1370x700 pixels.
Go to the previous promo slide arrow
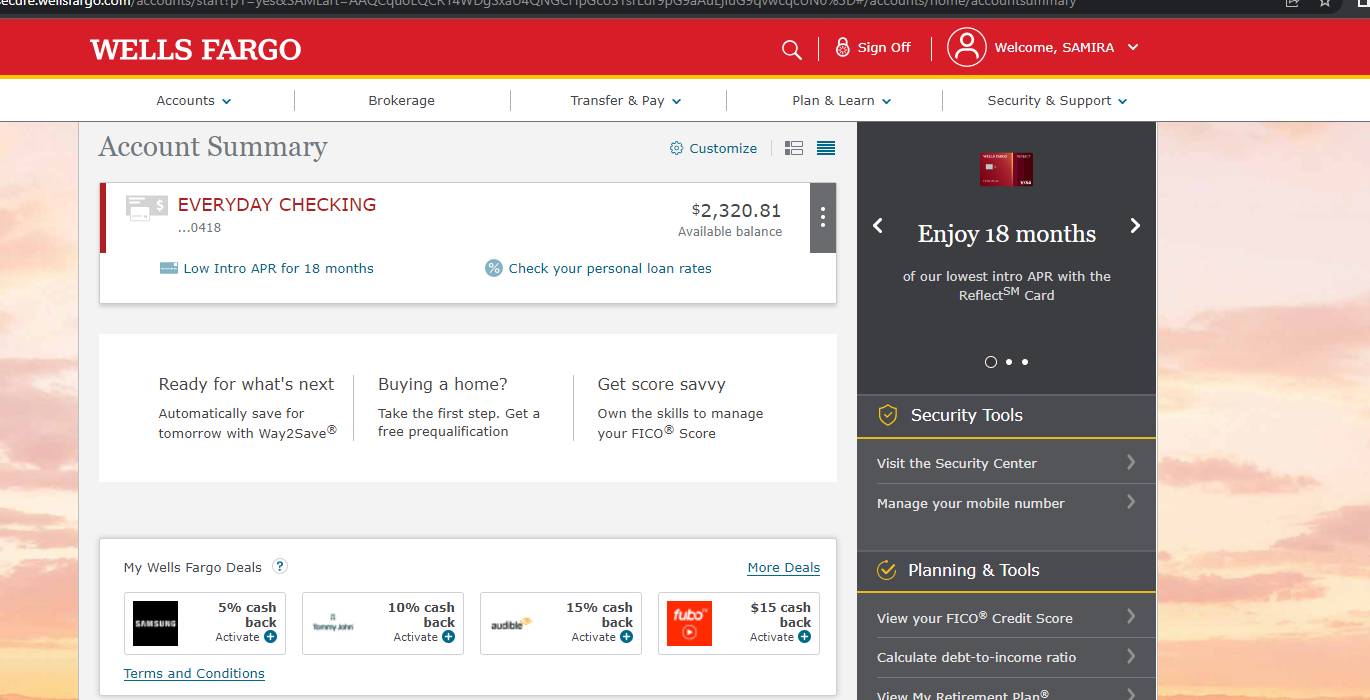pyautogui.click(x=878, y=226)
